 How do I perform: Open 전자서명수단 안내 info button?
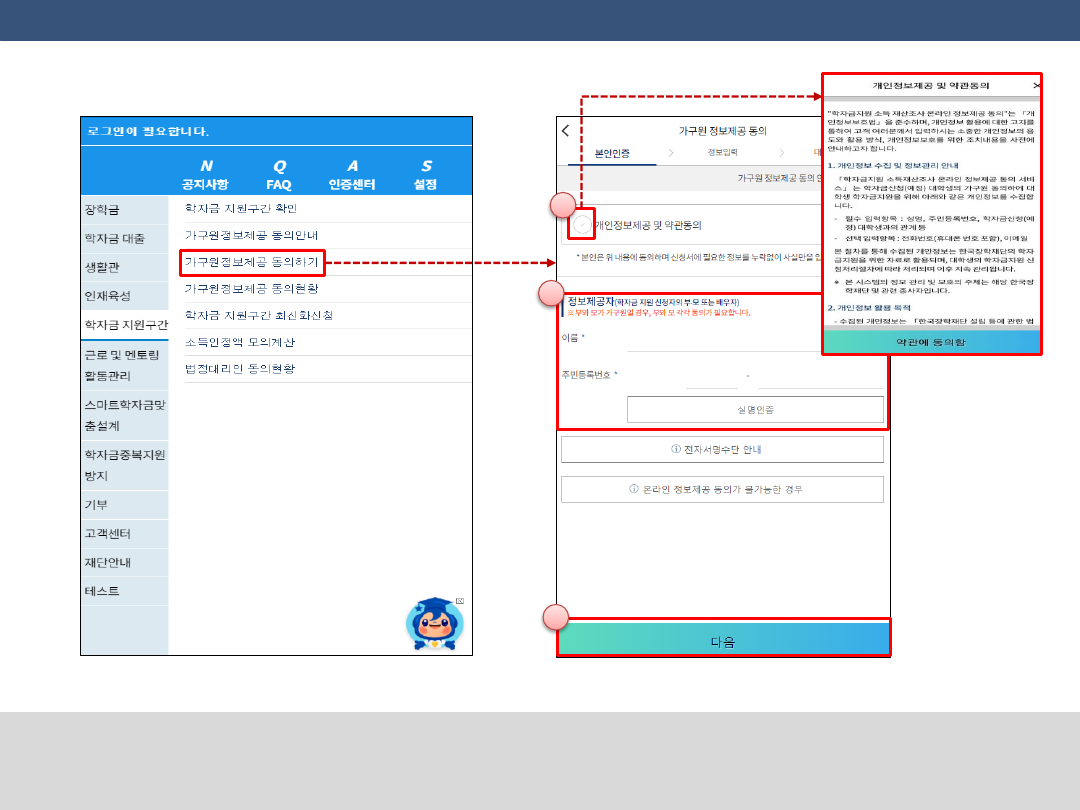click(x=722, y=450)
